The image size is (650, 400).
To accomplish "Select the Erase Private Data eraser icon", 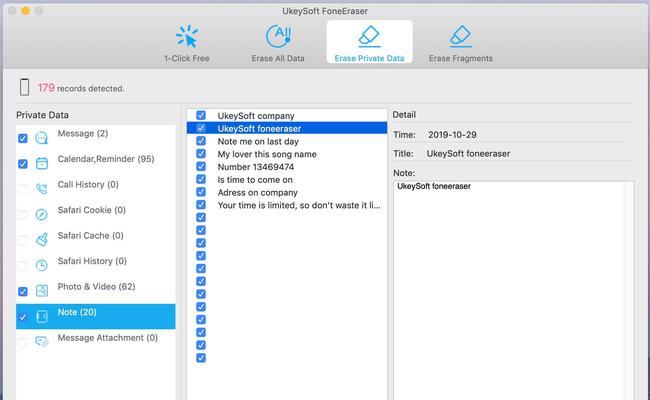I will [369, 35].
